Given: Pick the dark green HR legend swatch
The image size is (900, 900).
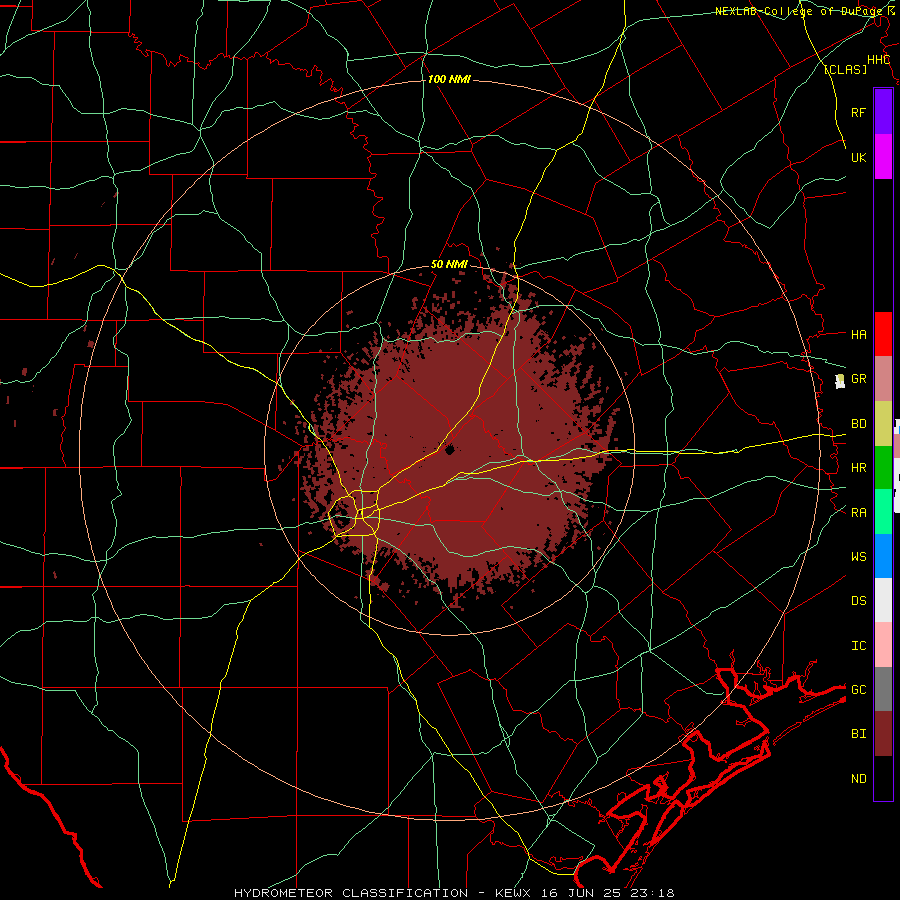Looking at the screenshot, I should tap(883, 468).
